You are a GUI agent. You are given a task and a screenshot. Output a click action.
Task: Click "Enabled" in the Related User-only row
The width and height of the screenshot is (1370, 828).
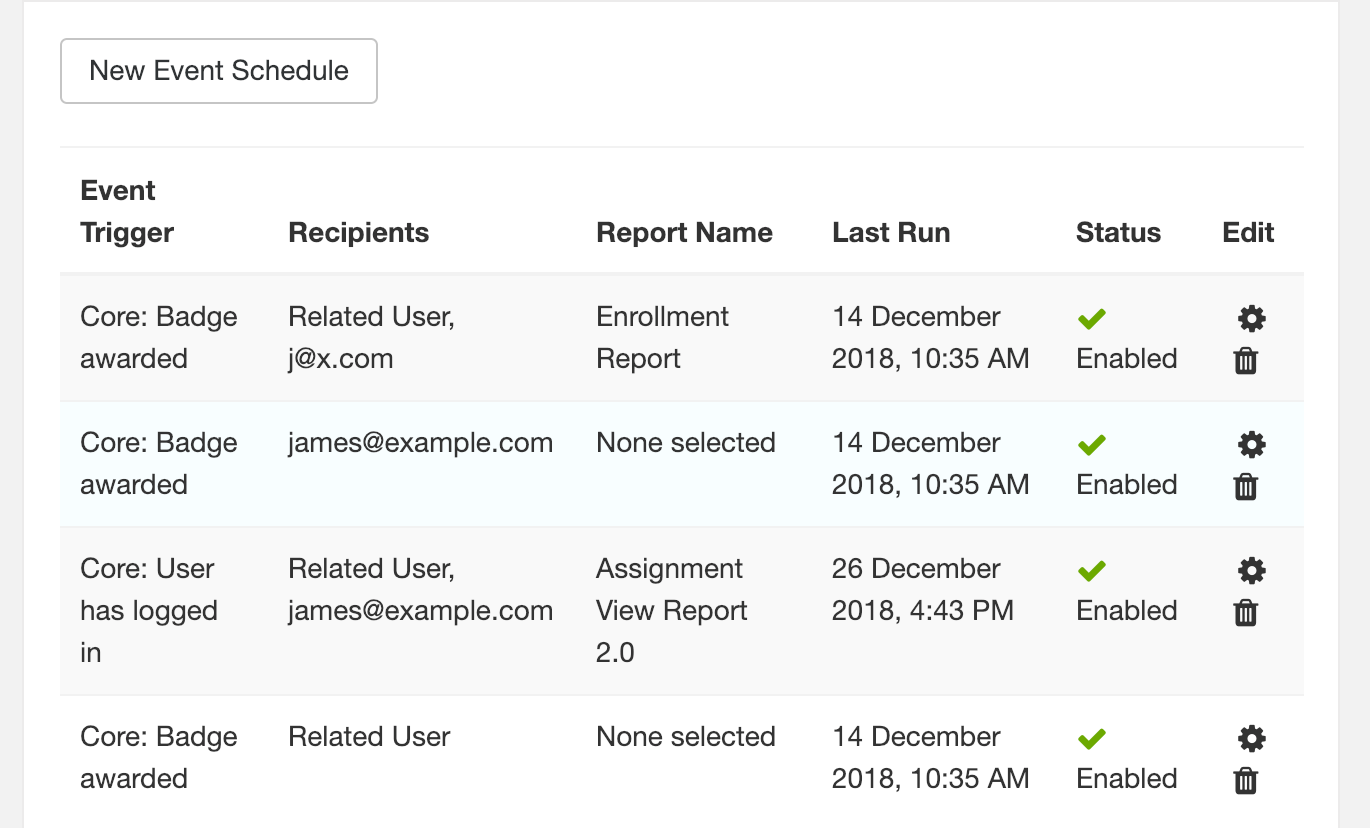(1126, 779)
